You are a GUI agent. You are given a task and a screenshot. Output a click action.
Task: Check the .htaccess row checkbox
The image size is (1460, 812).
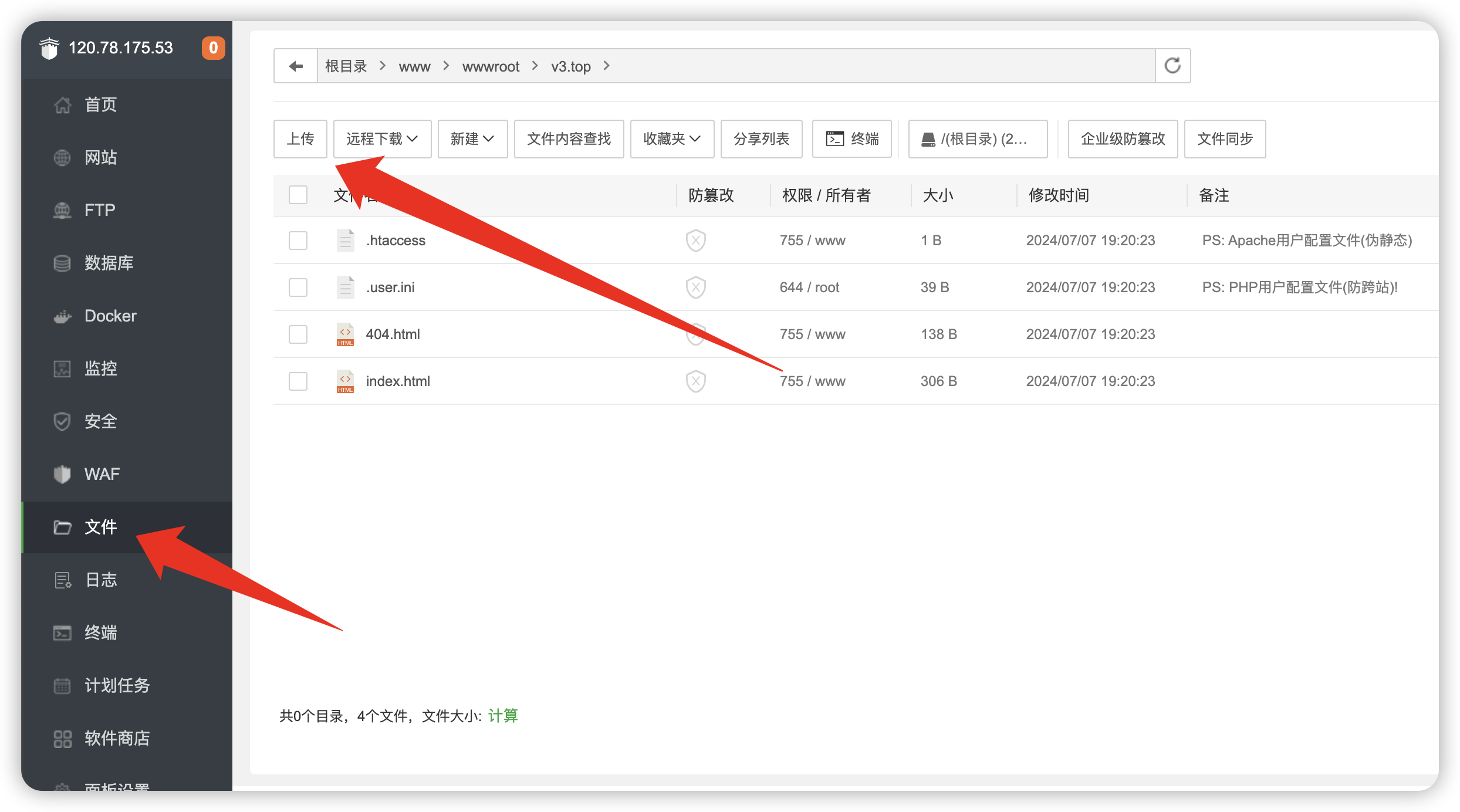point(298,241)
